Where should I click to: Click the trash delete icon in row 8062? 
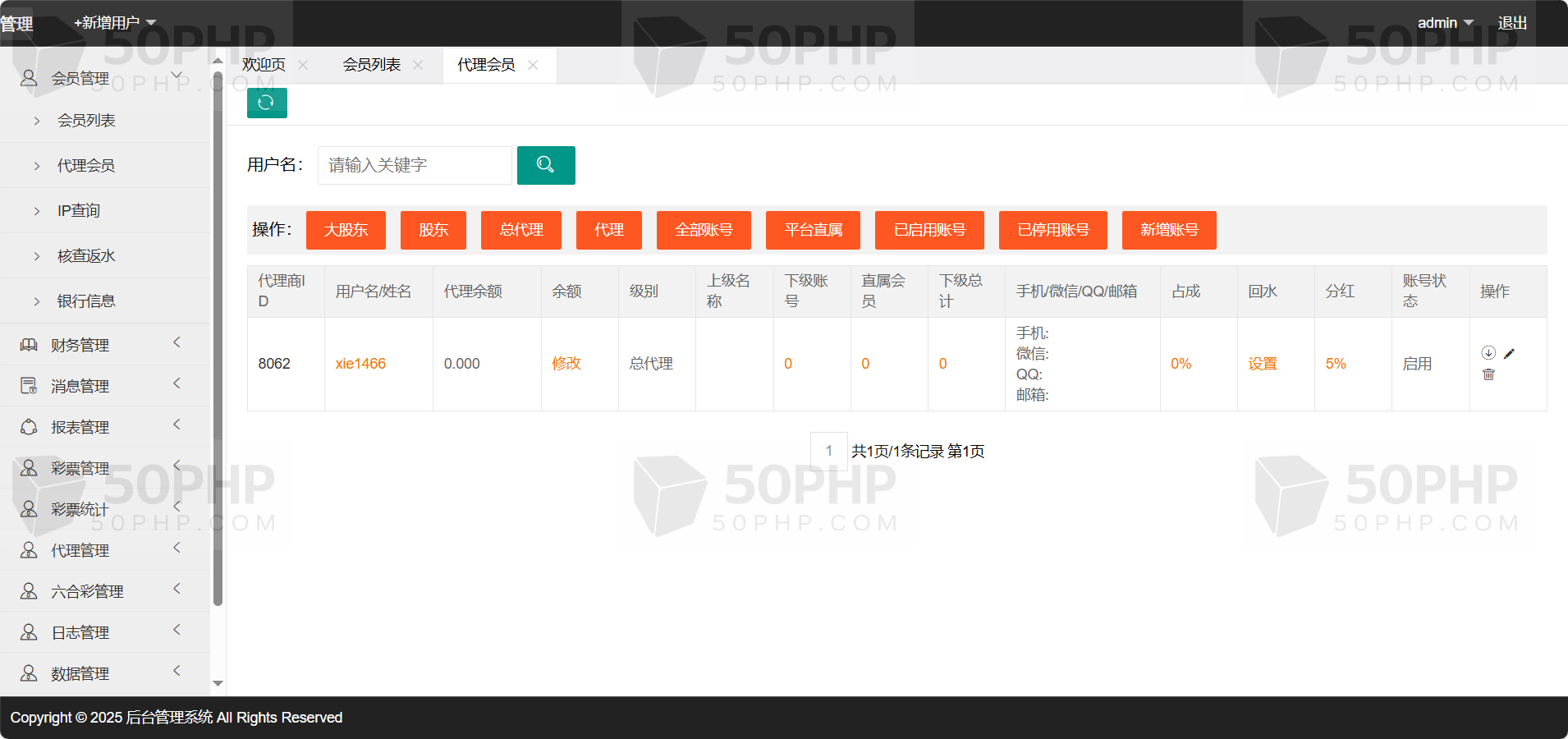pyautogui.click(x=1488, y=374)
